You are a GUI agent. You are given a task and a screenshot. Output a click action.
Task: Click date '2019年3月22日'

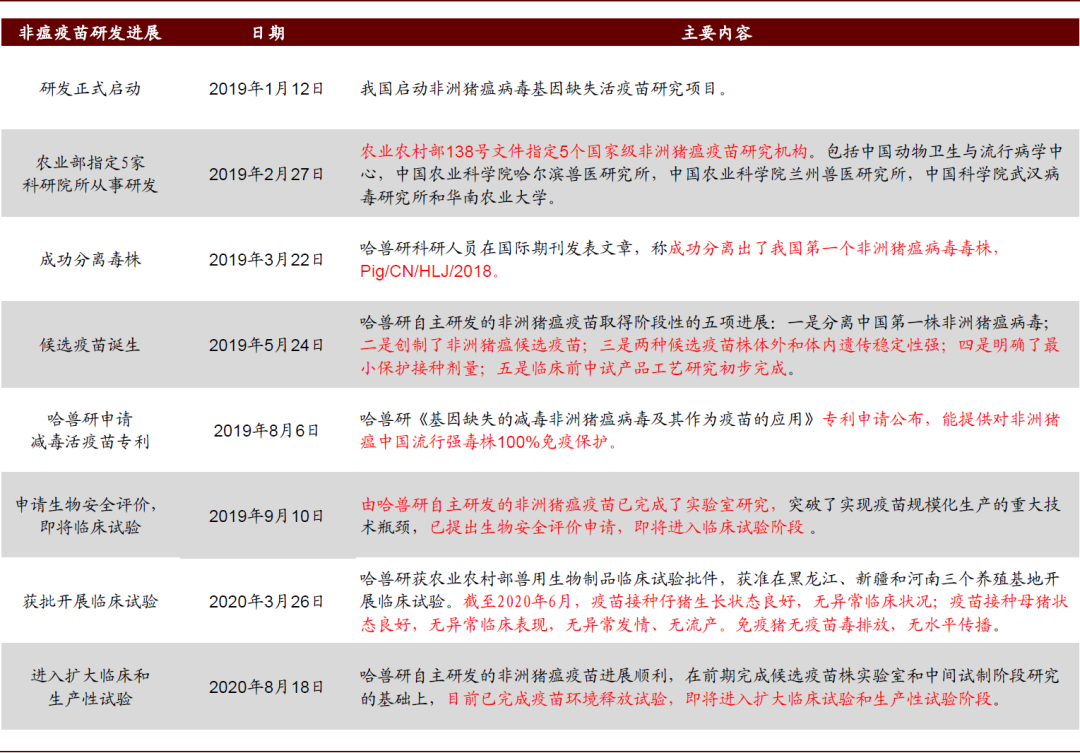[x=266, y=260]
